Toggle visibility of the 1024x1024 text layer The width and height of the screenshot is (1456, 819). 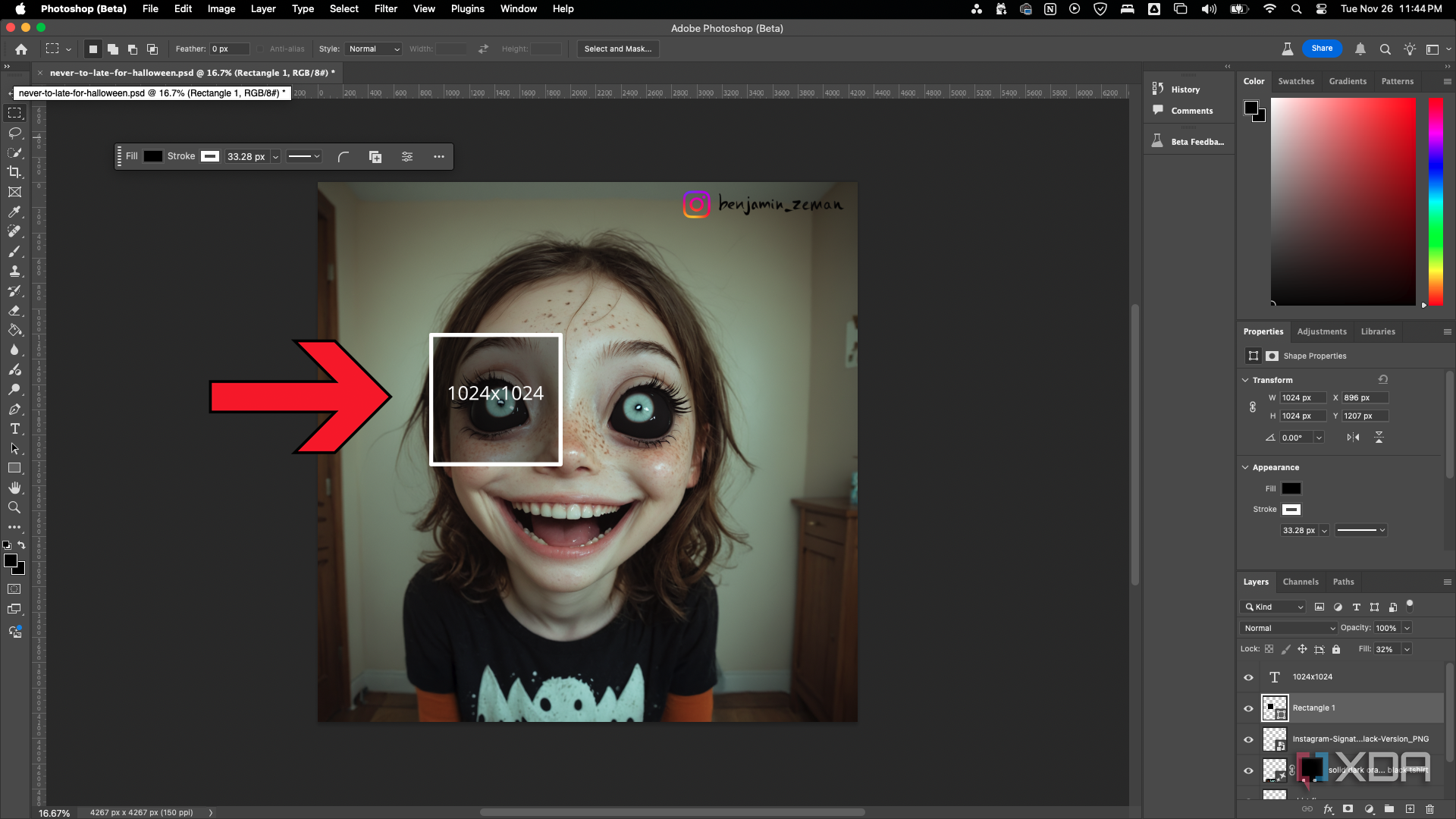(x=1248, y=676)
